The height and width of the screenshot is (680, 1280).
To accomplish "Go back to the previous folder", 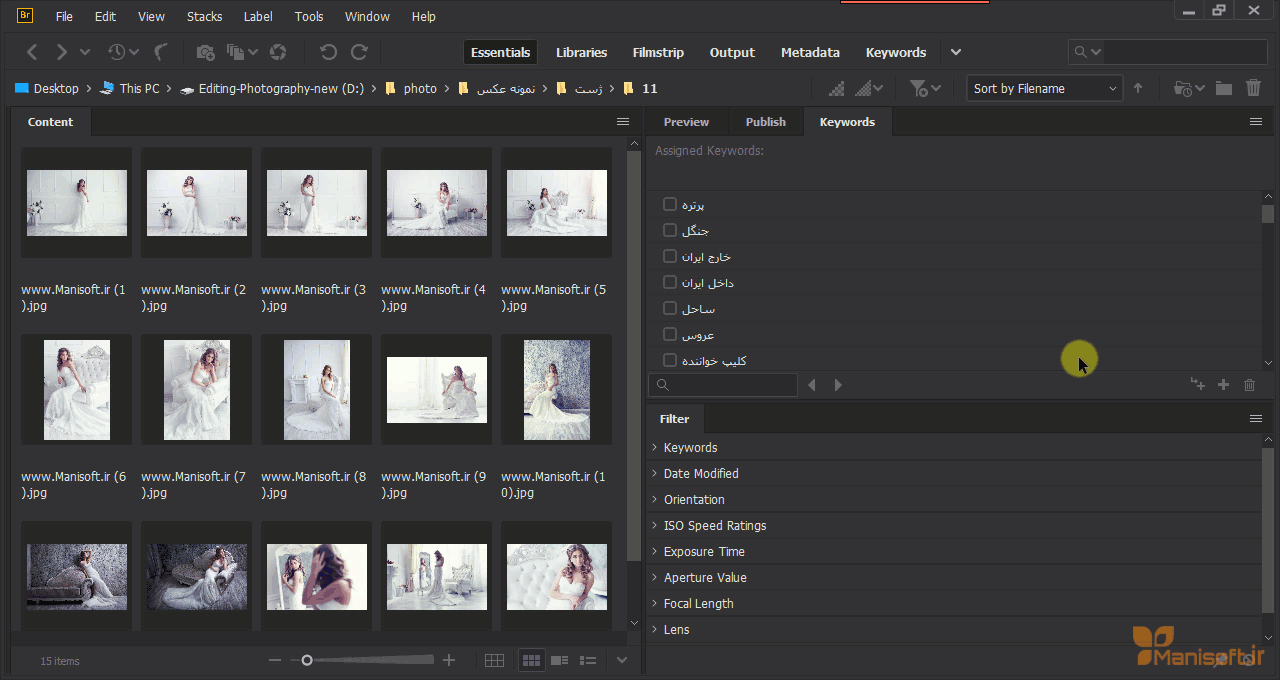I will [x=32, y=52].
